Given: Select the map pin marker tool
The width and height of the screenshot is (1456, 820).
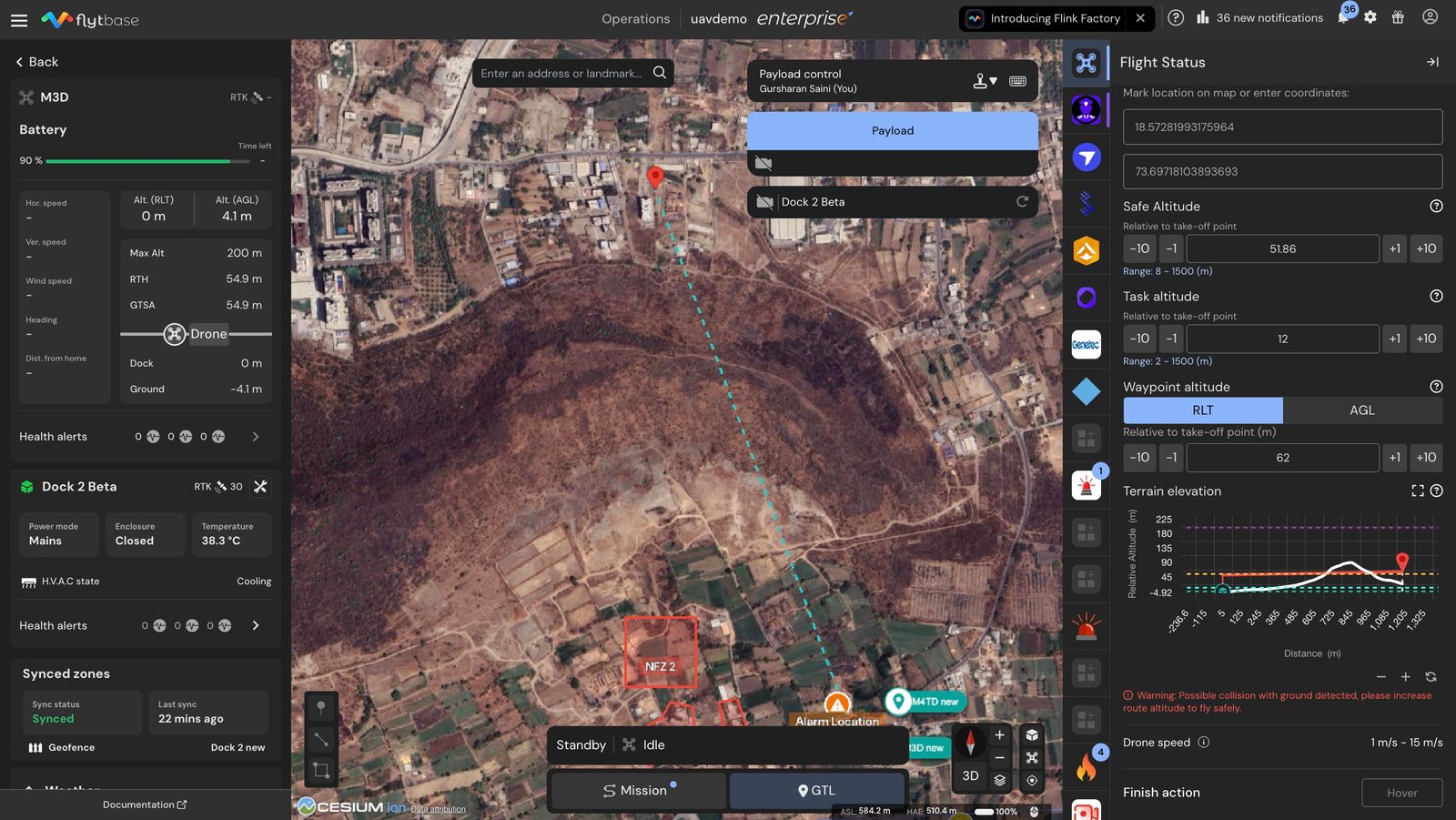Looking at the screenshot, I should pyautogui.click(x=320, y=708).
